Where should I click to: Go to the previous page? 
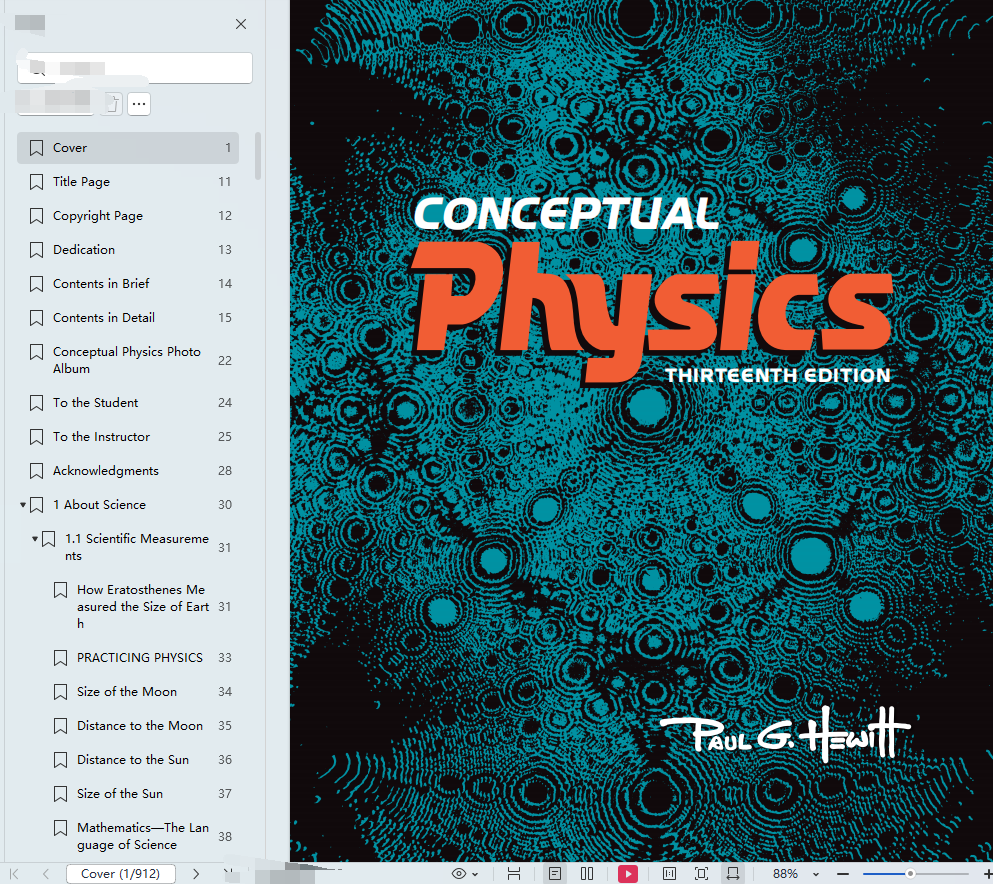46,874
